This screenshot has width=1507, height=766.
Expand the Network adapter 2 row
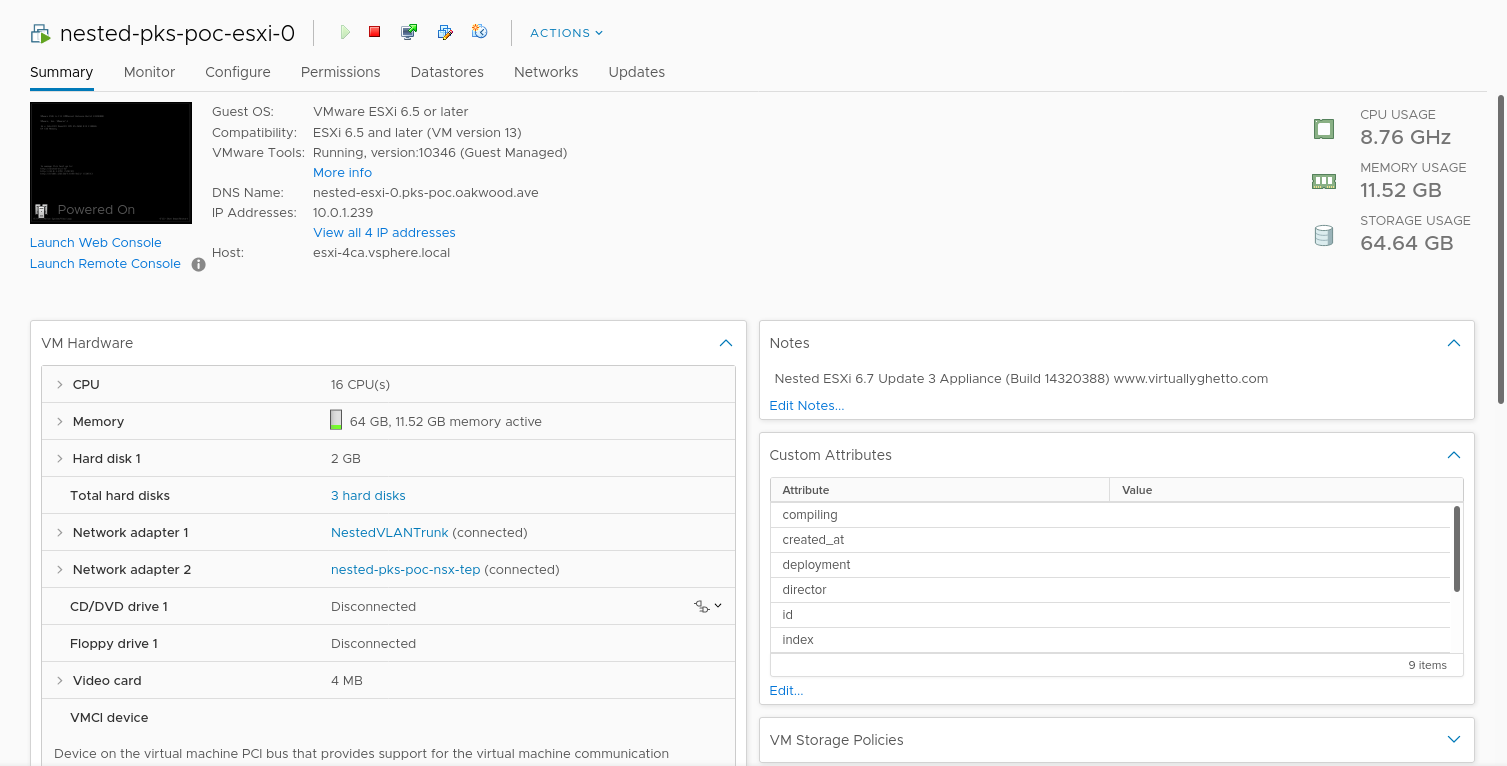click(59, 570)
